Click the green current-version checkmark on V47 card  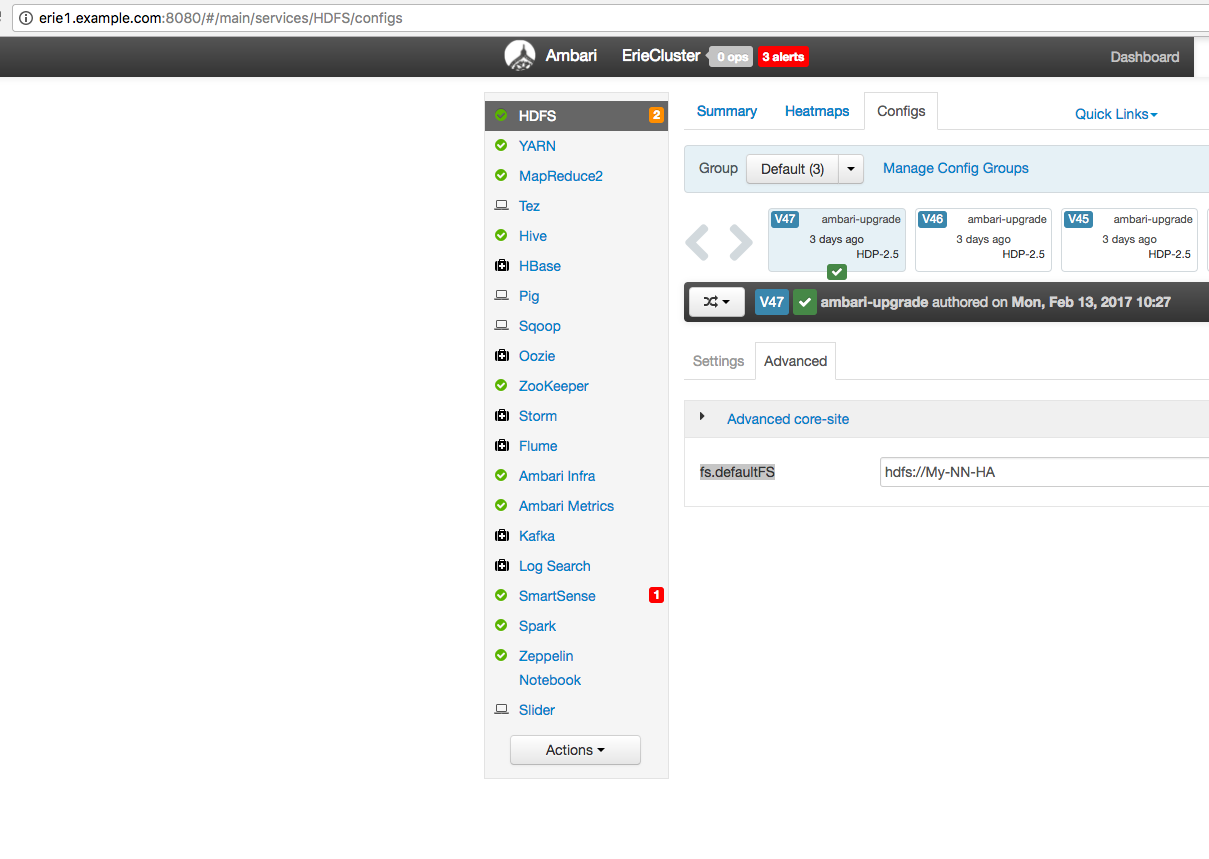point(836,271)
